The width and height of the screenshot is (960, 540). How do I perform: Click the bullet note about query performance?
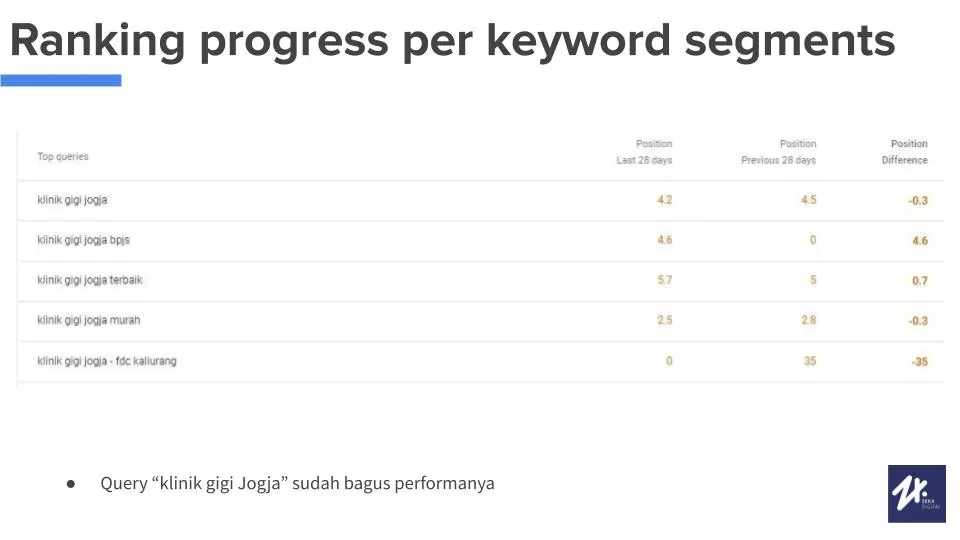pyautogui.click(x=297, y=484)
